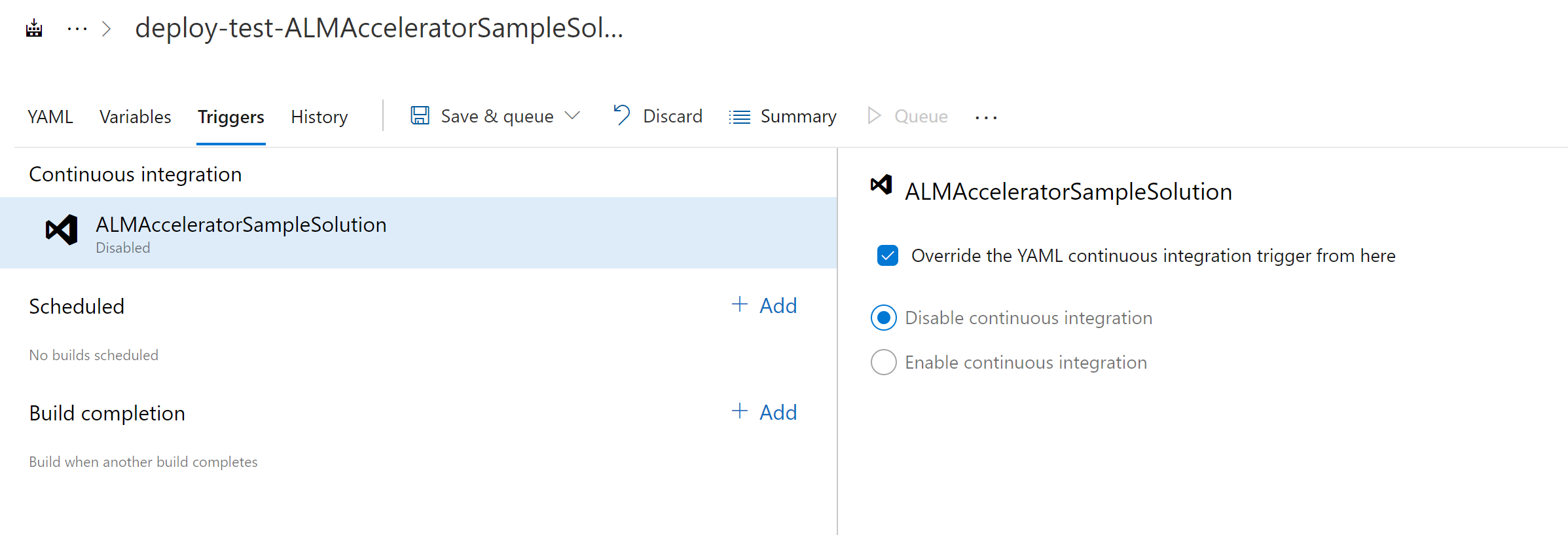Screen dimensions: 1568x535
Task: Click the pipeline icon in the breadcrumb
Action: [33, 28]
